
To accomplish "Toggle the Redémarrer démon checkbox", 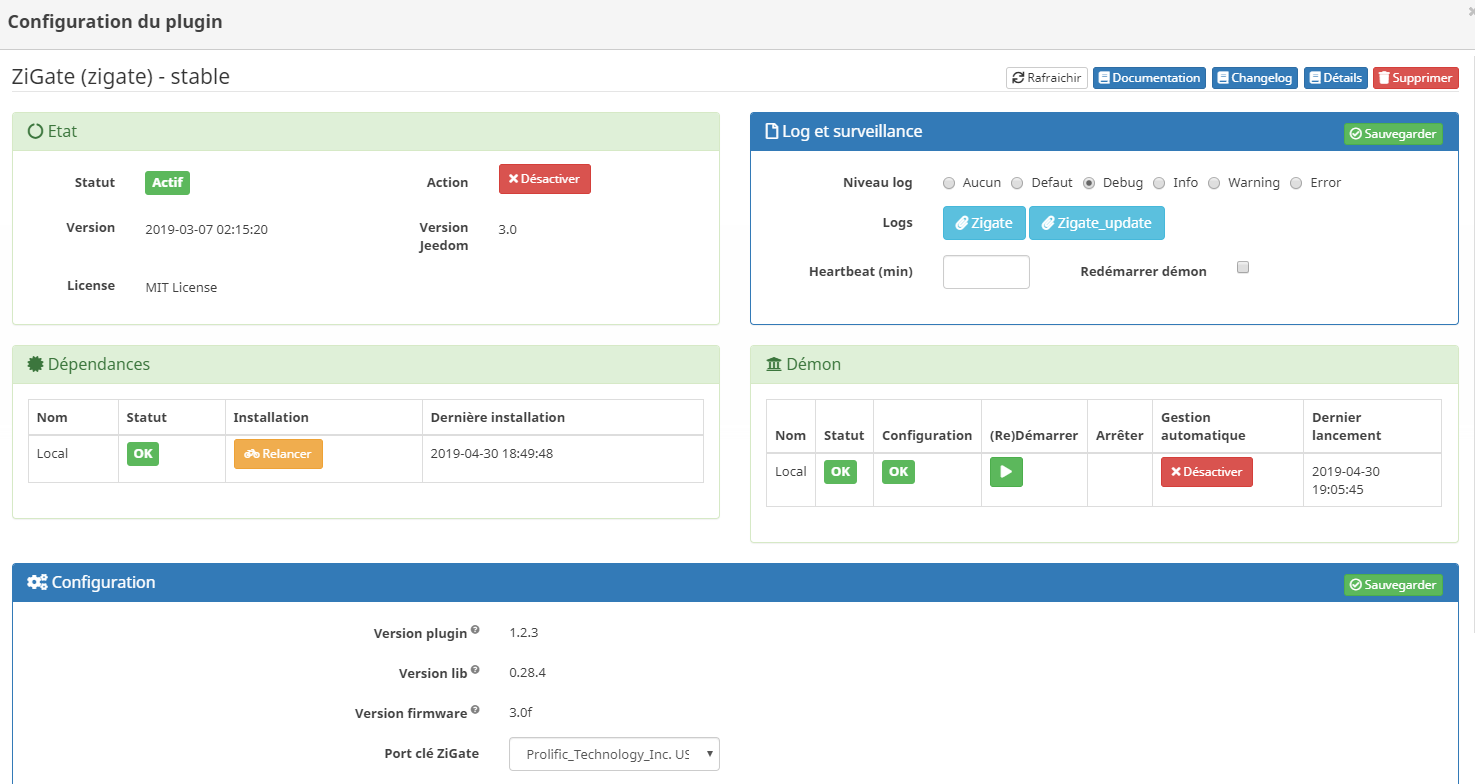I will (1243, 267).
